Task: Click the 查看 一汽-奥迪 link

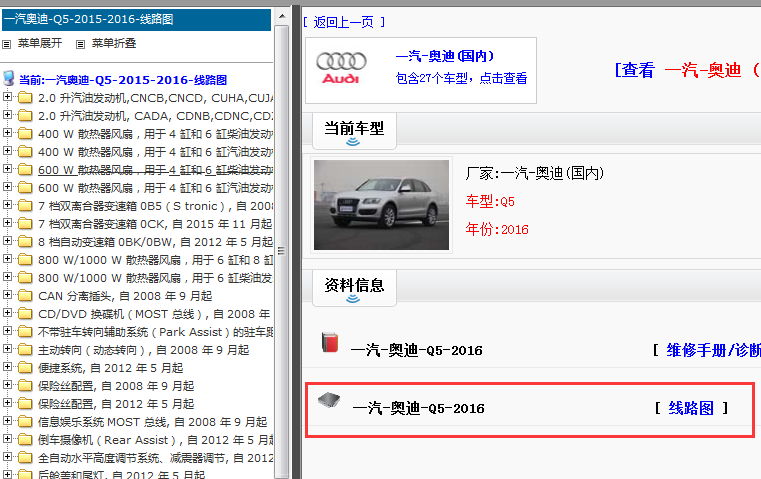Action: pyautogui.click(x=687, y=70)
